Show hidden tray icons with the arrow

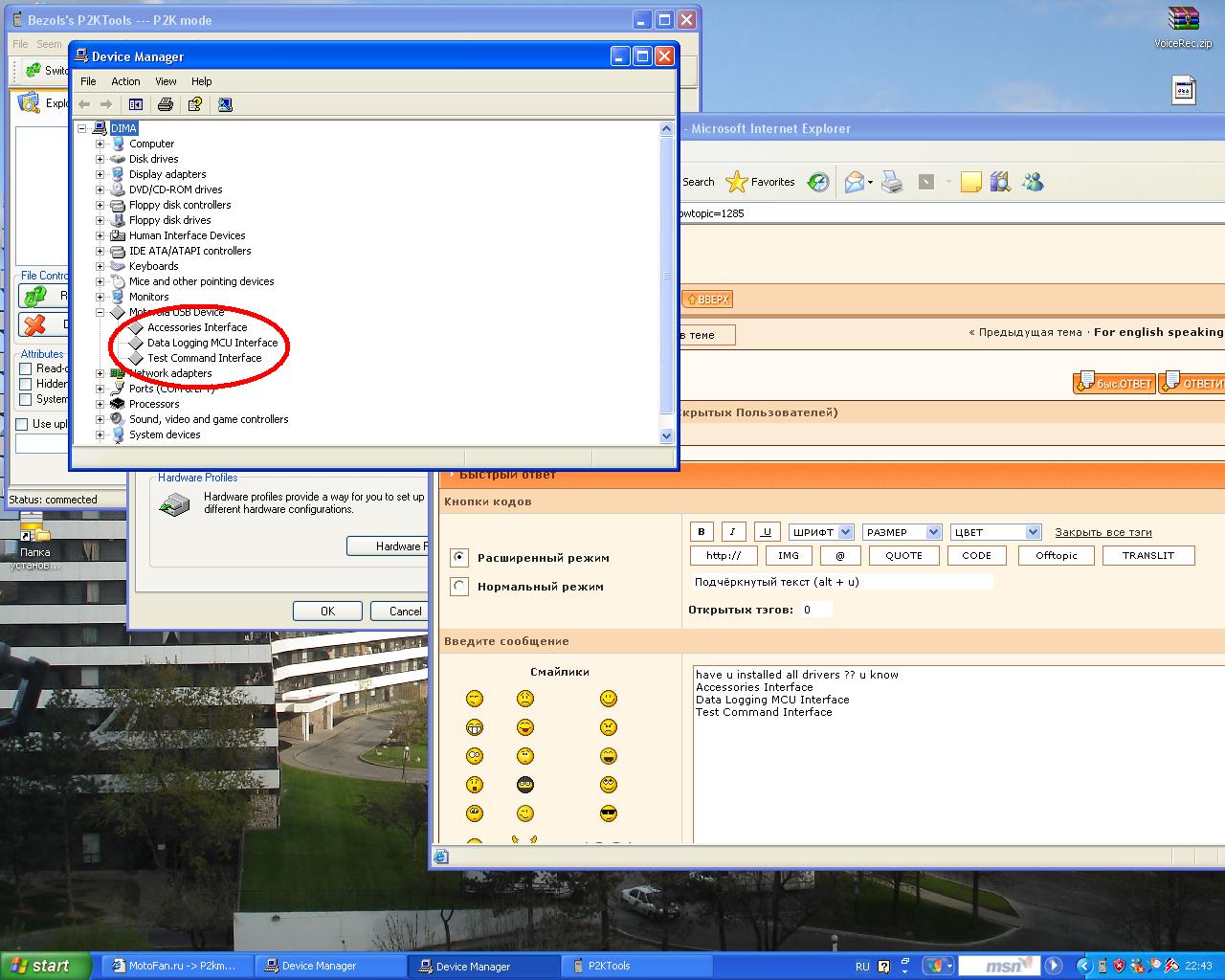pyautogui.click(x=1083, y=966)
